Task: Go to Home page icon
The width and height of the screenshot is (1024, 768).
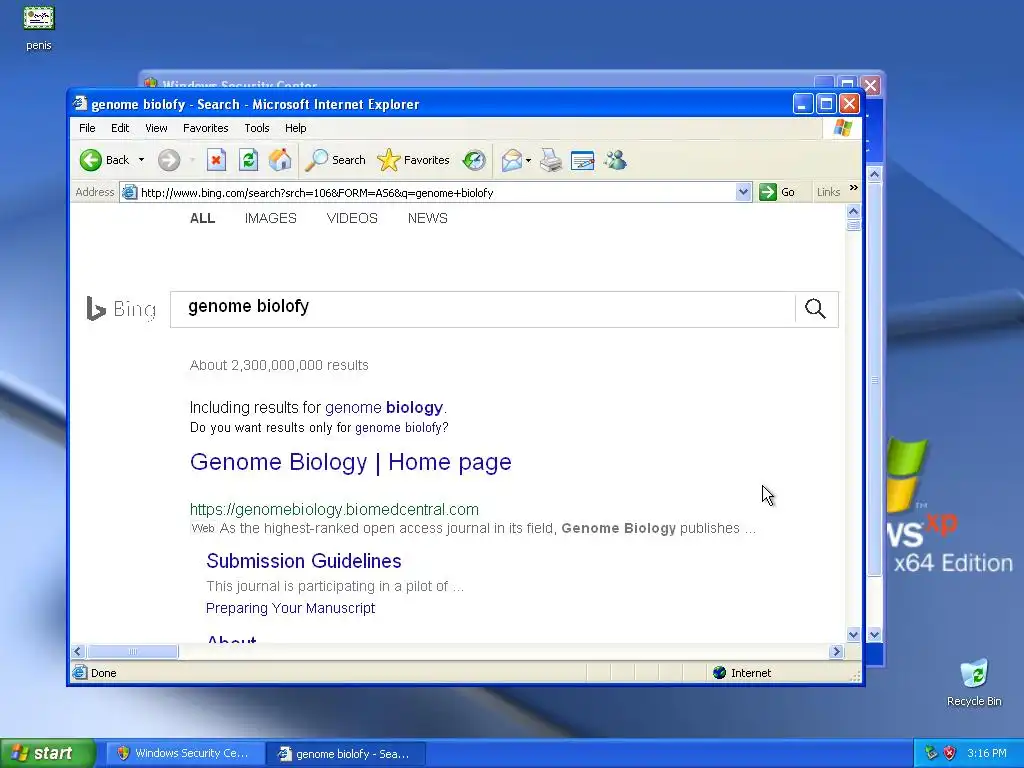Action: pyautogui.click(x=280, y=160)
